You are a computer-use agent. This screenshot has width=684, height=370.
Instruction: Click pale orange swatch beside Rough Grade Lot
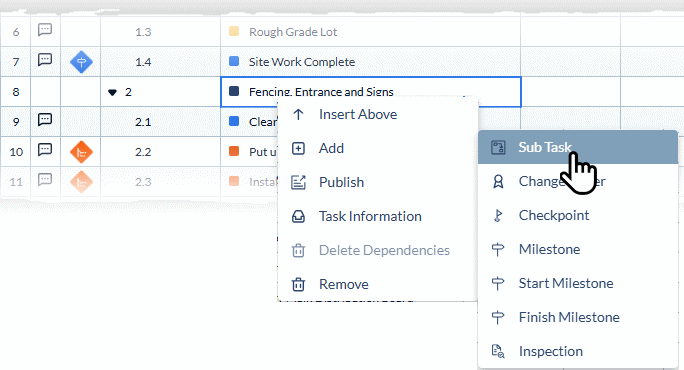tap(234, 31)
